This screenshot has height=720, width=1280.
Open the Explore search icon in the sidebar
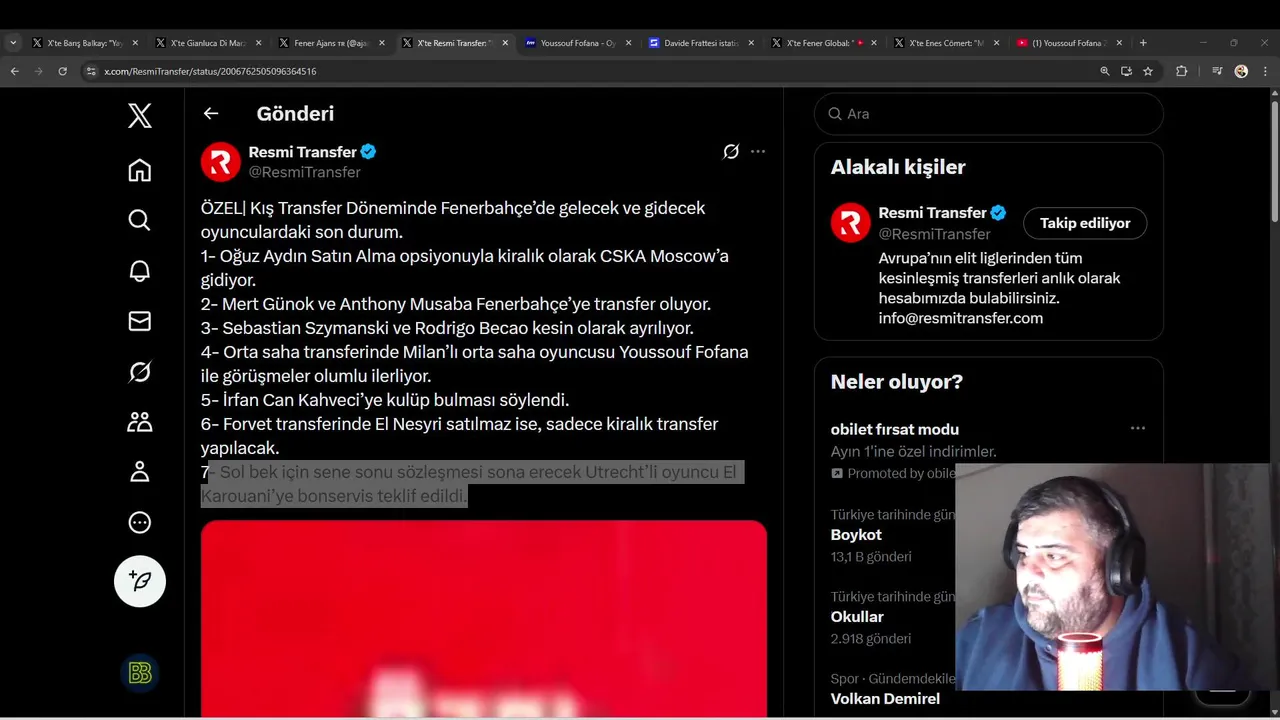140,220
